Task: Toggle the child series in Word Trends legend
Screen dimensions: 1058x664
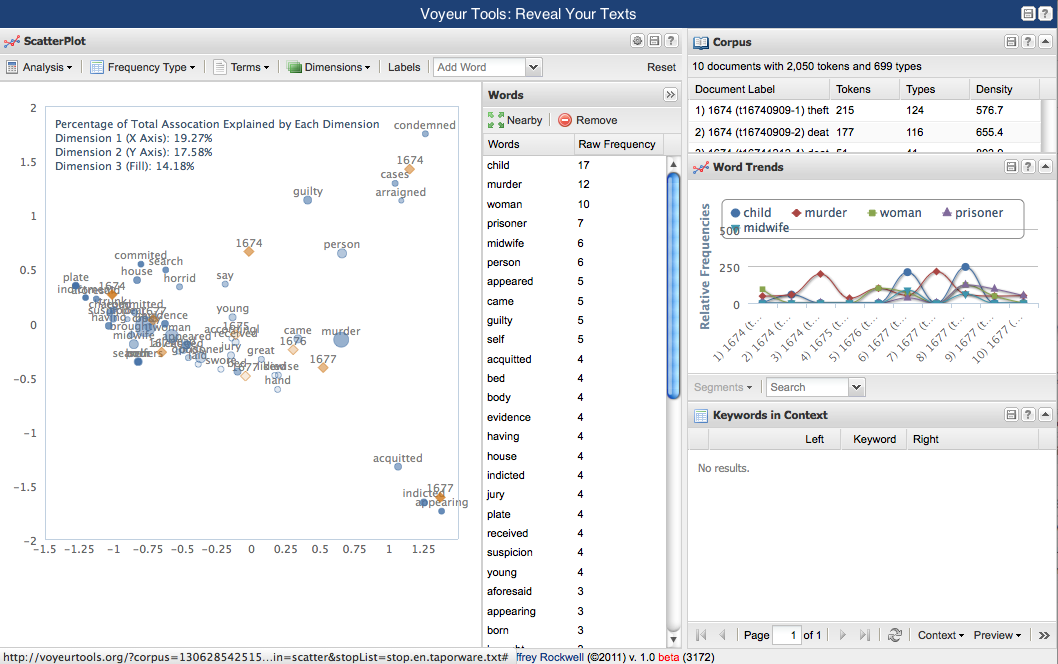Action: coord(750,213)
